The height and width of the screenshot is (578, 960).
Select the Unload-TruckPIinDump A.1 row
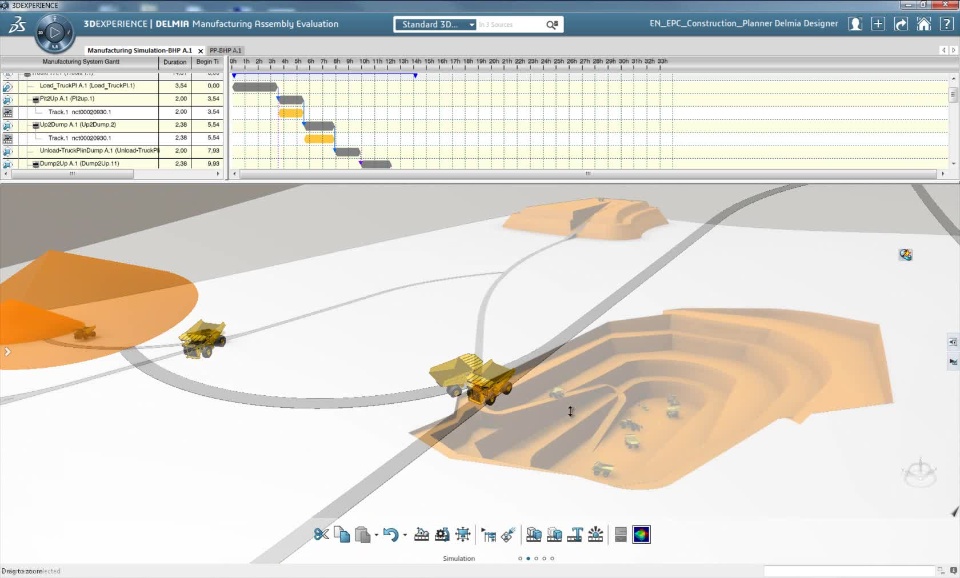[x=112, y=151]
